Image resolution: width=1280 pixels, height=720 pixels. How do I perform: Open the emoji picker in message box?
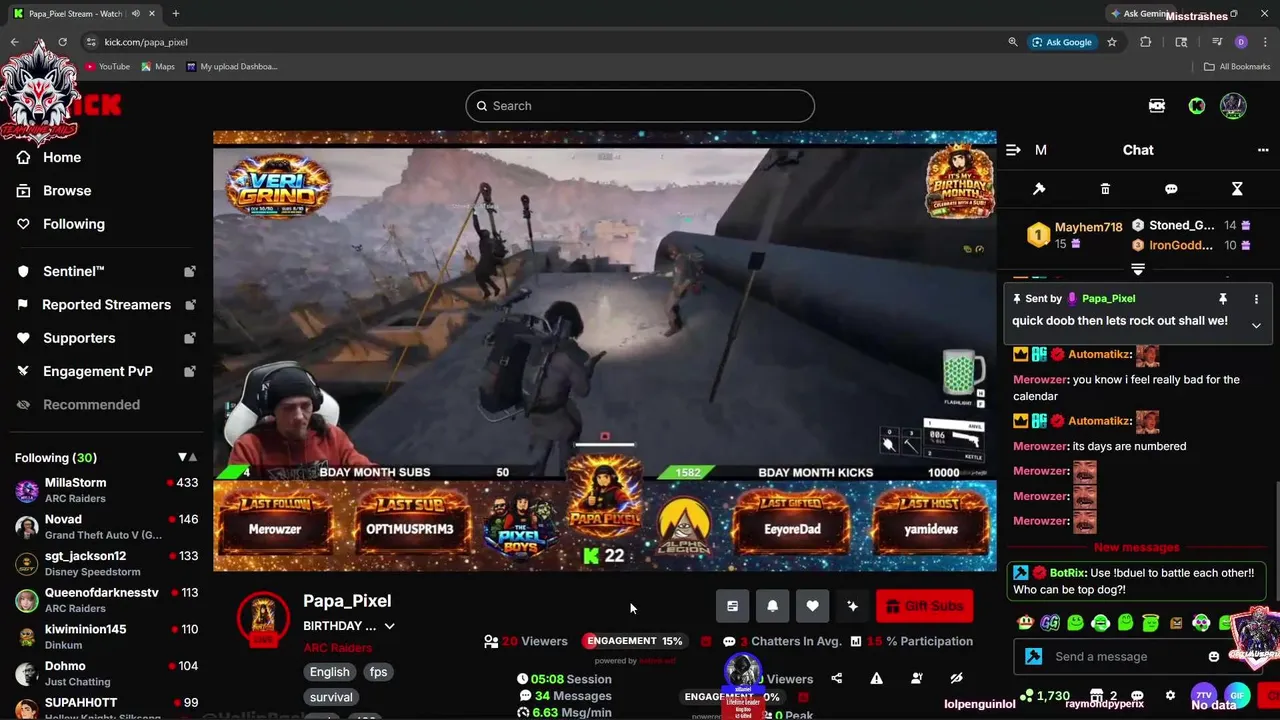1214,657
